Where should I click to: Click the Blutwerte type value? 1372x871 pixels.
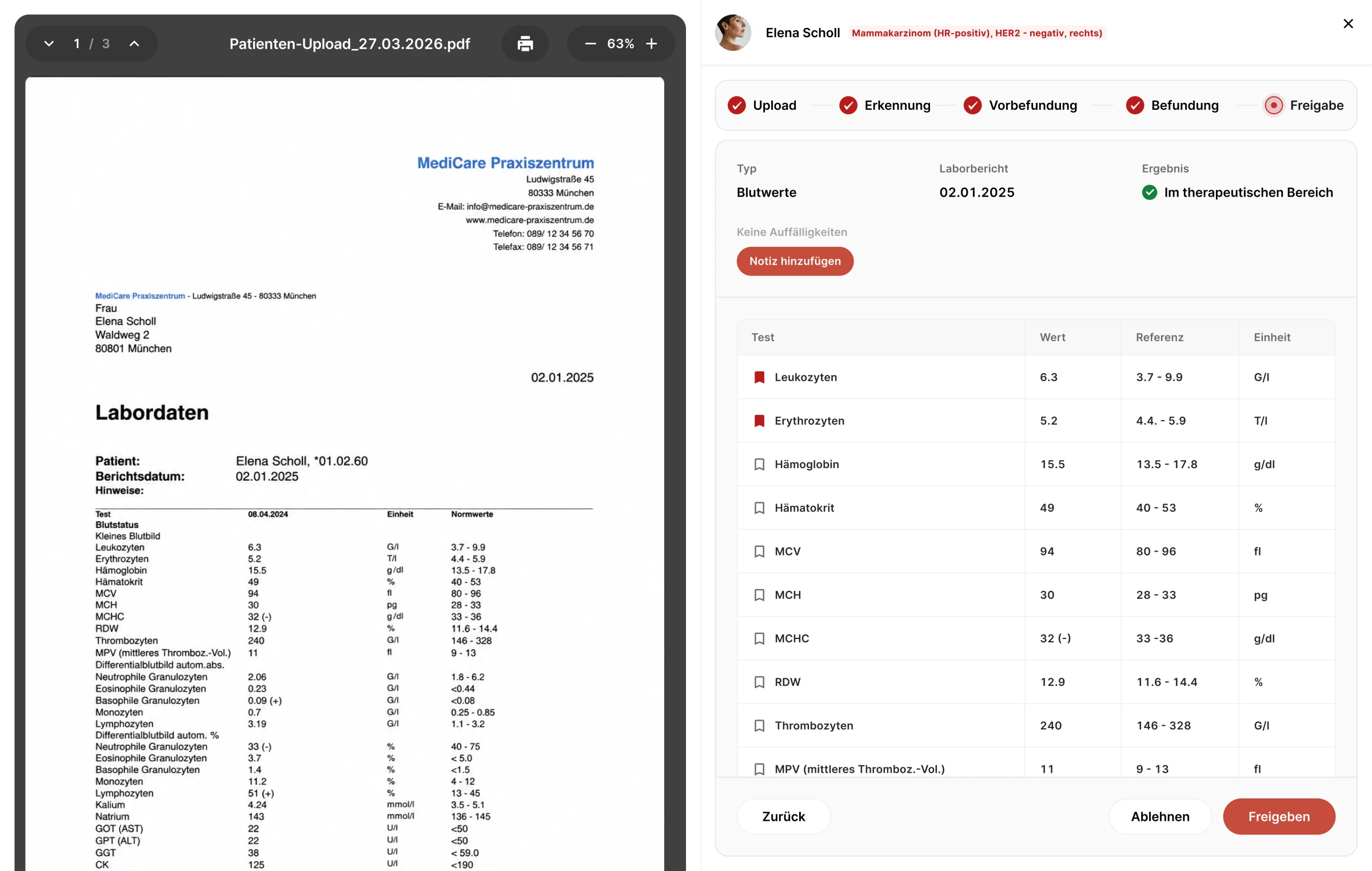tap(766, 193)
